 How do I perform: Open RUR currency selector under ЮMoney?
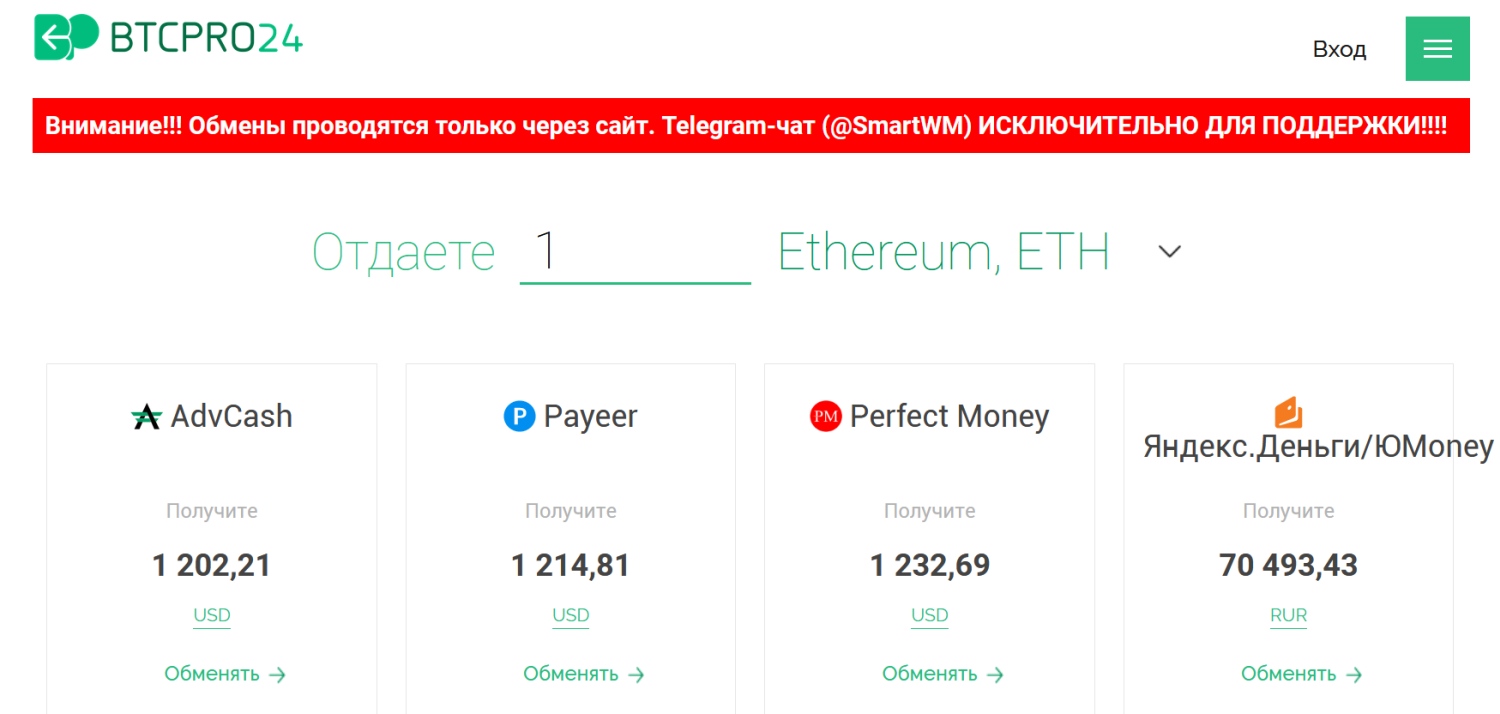coord(1288,616)
